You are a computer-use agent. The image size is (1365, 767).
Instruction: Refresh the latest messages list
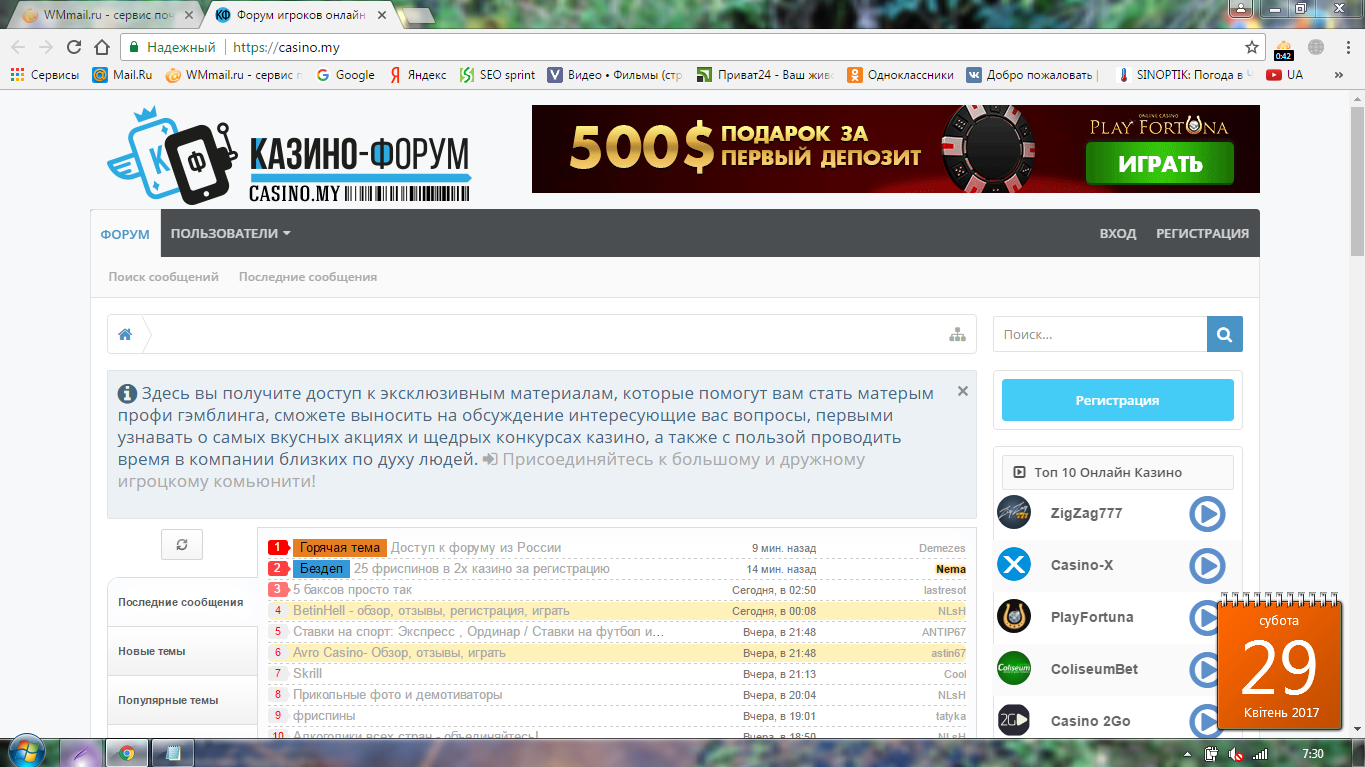(x=182, y=544)
